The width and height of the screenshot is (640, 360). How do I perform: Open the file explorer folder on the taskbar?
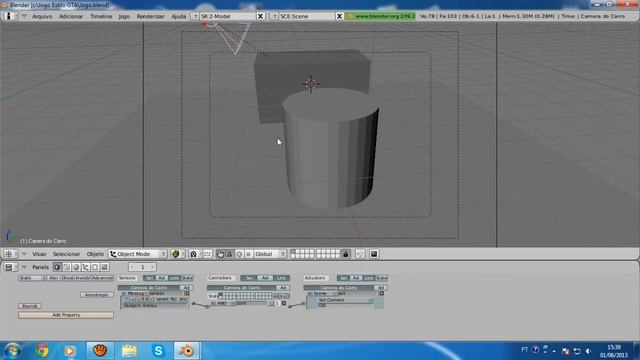129,351
